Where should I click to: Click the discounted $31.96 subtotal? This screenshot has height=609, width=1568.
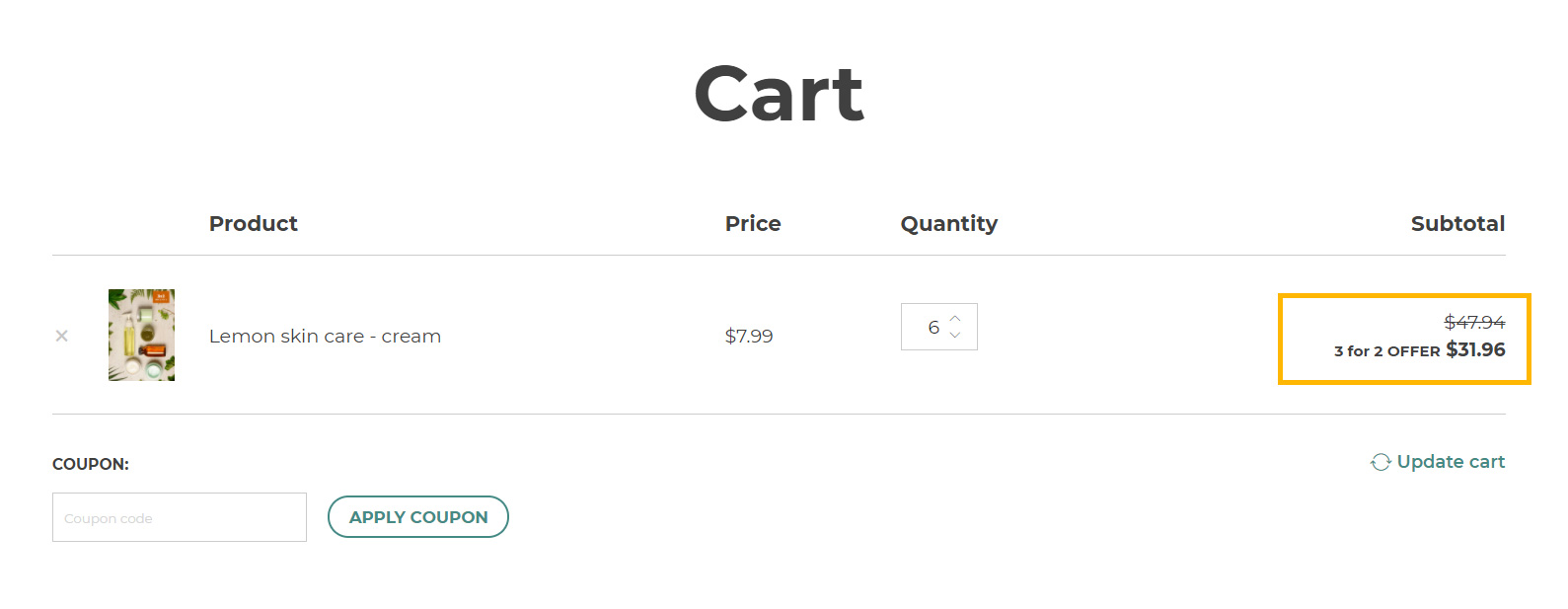pyautogui.click(x=1475, y=349)
